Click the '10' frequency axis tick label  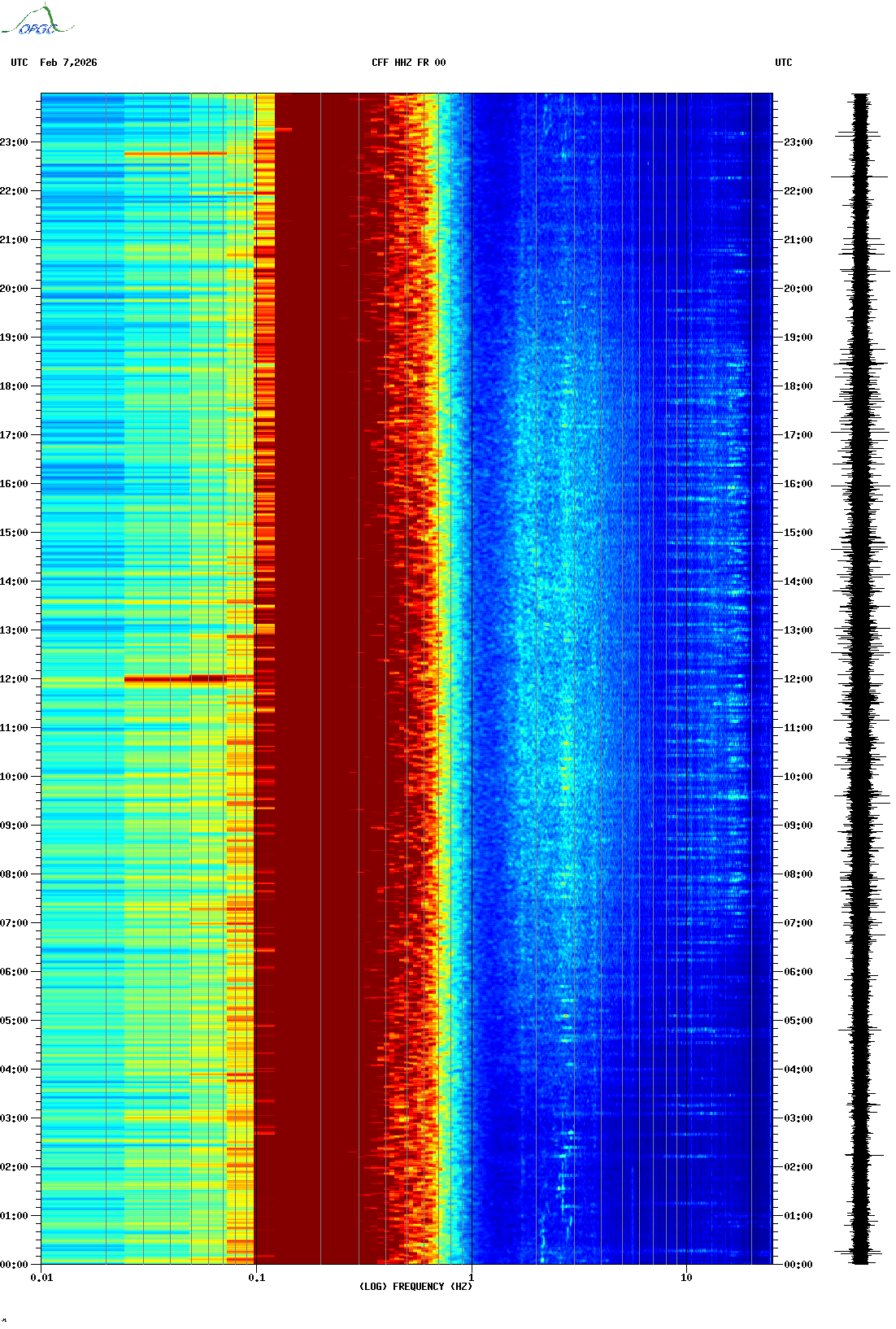pyautogui.click(x=686, y=1277)
